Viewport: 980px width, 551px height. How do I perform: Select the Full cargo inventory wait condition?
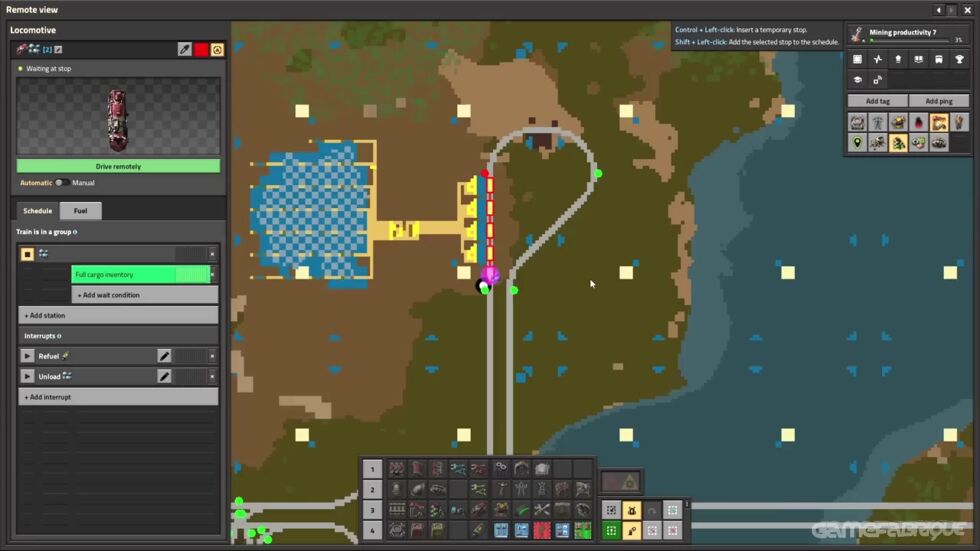tap(141, 274)
